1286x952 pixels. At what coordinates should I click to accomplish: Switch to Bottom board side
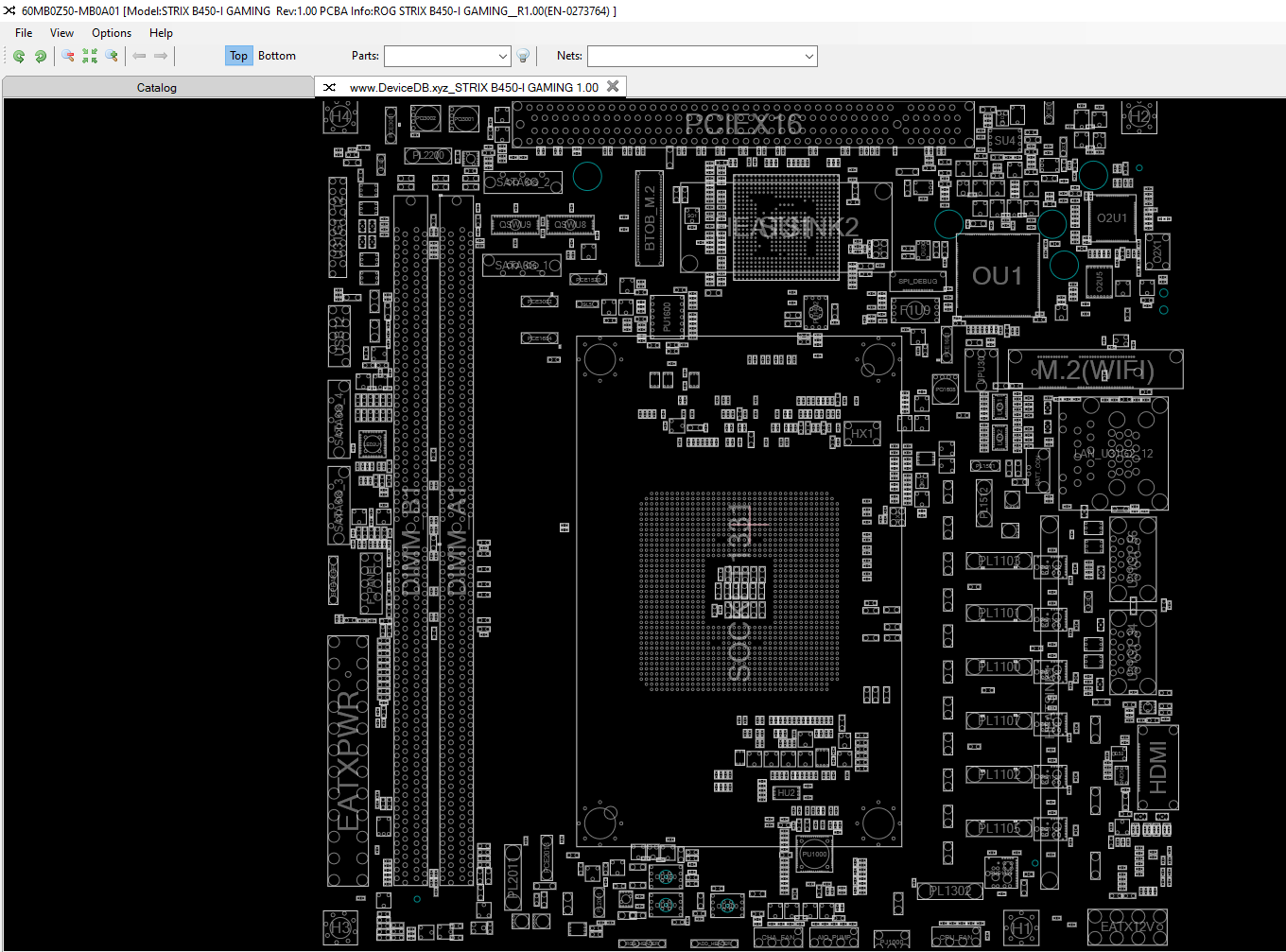pyautogui.click(x=277, y=56)
